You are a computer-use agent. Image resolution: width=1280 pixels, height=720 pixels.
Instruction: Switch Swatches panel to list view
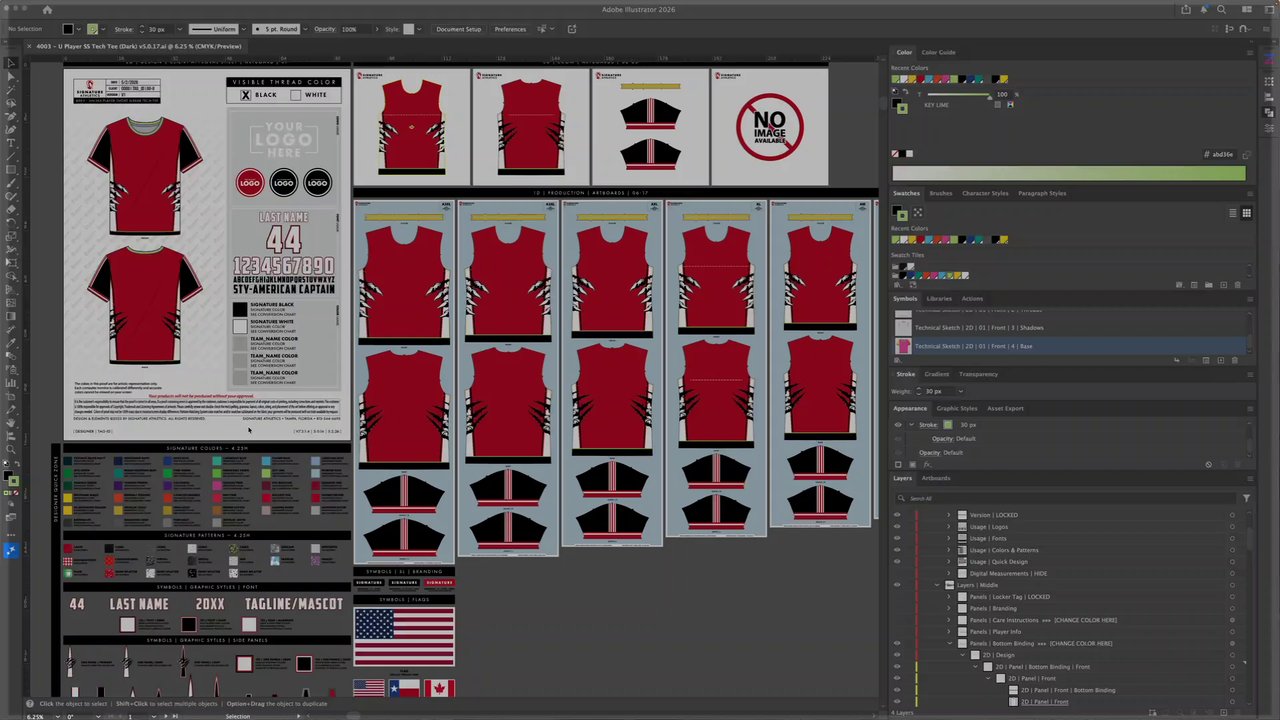(1233, 213)
